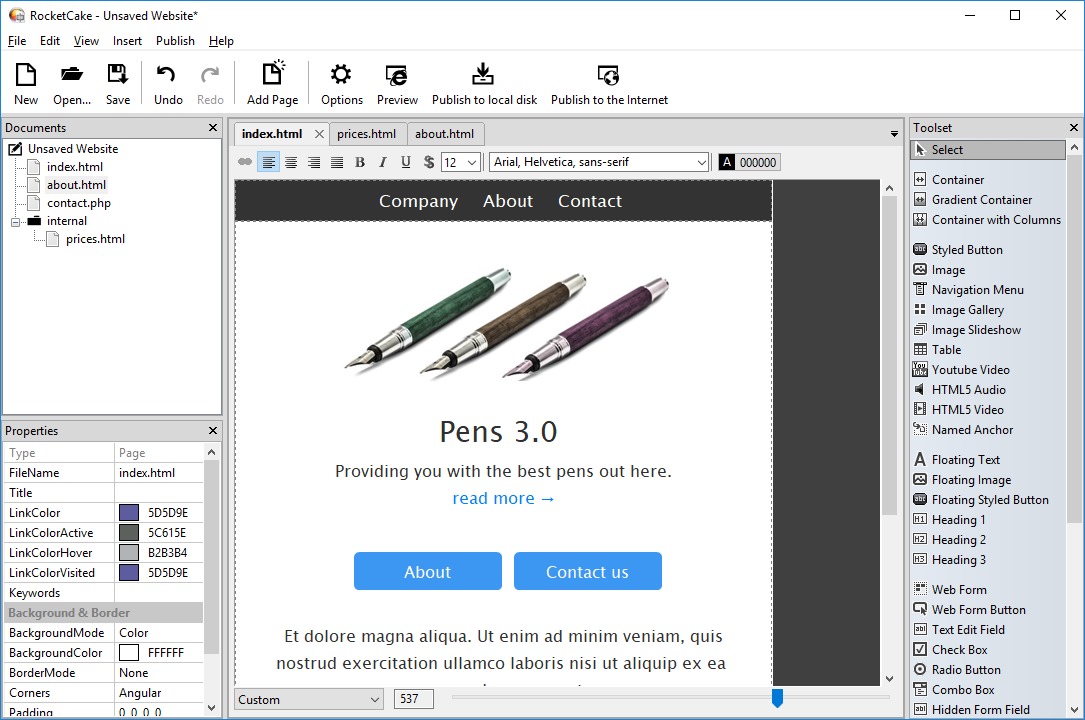Click the Add Page toolbar icon
1085x720 pixels.
(x=273, y=74)
